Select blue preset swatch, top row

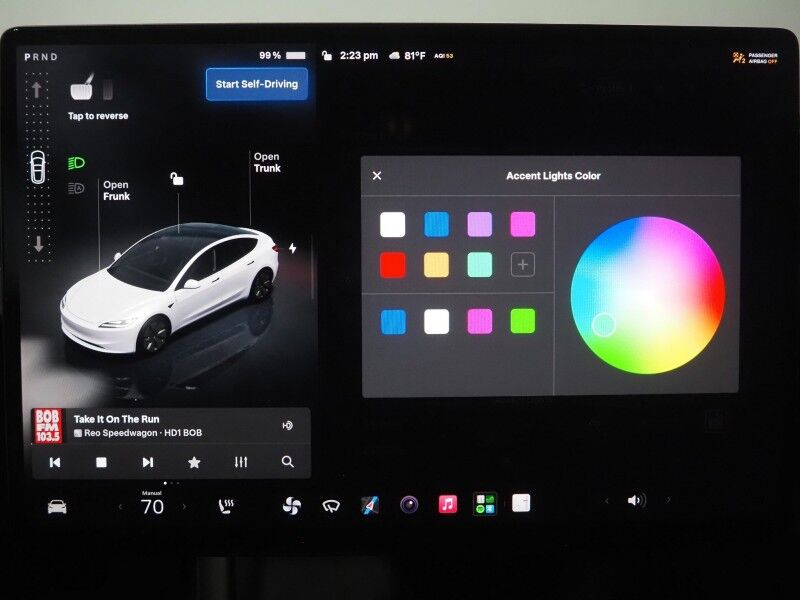click(x=437, y=224)
